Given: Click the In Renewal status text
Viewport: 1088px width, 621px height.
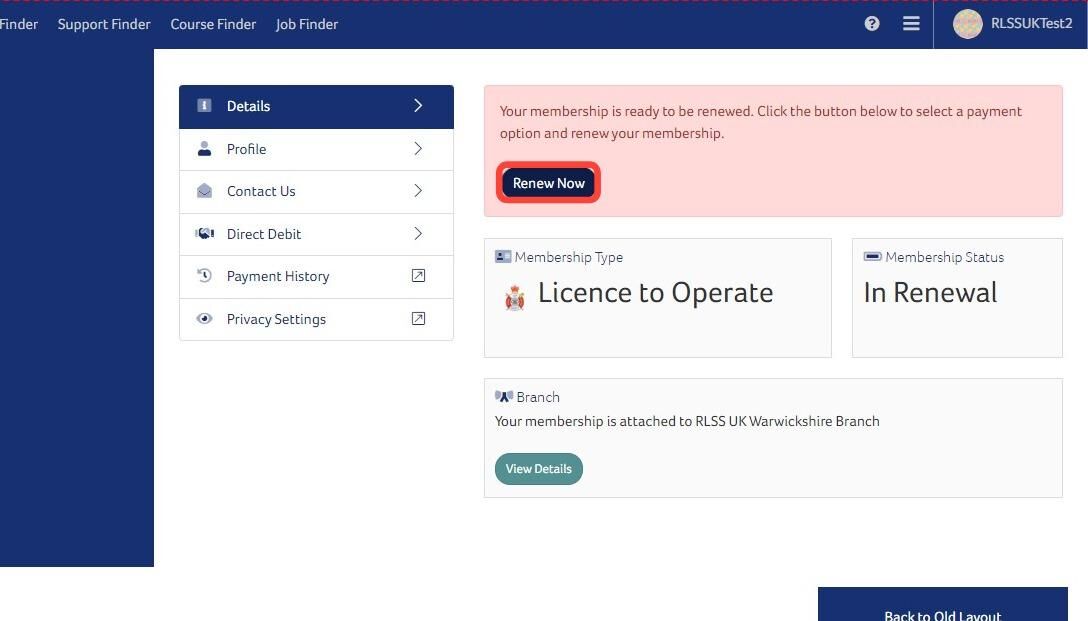Looking at the screenshot, I should tap(930, 293).
